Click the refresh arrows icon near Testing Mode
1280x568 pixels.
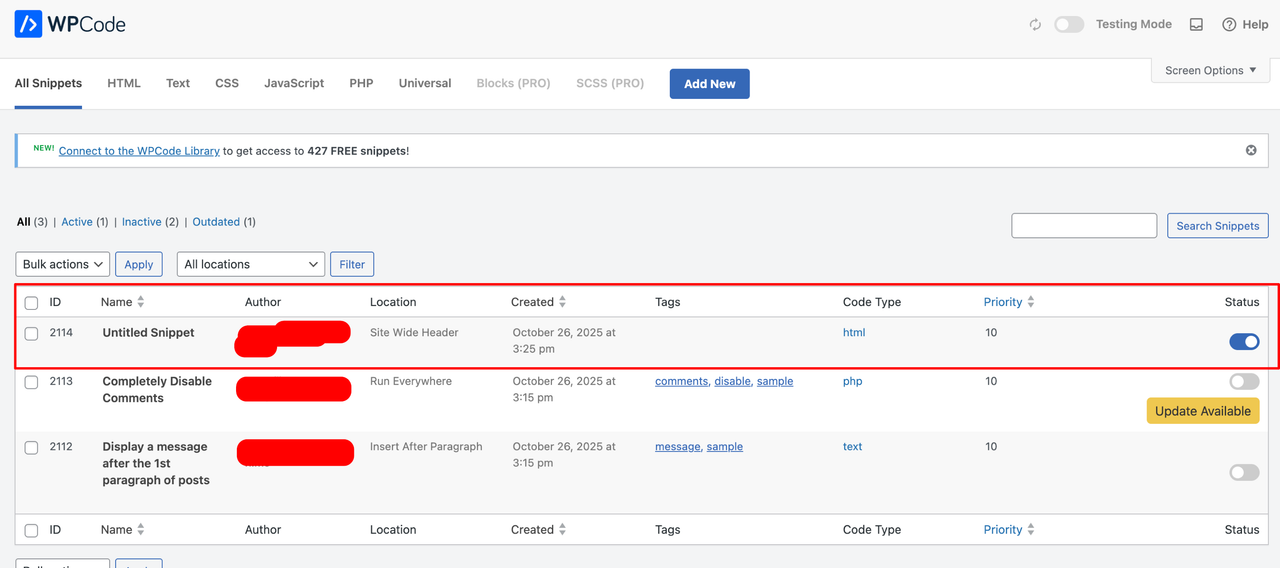[x=1035, y=25]
